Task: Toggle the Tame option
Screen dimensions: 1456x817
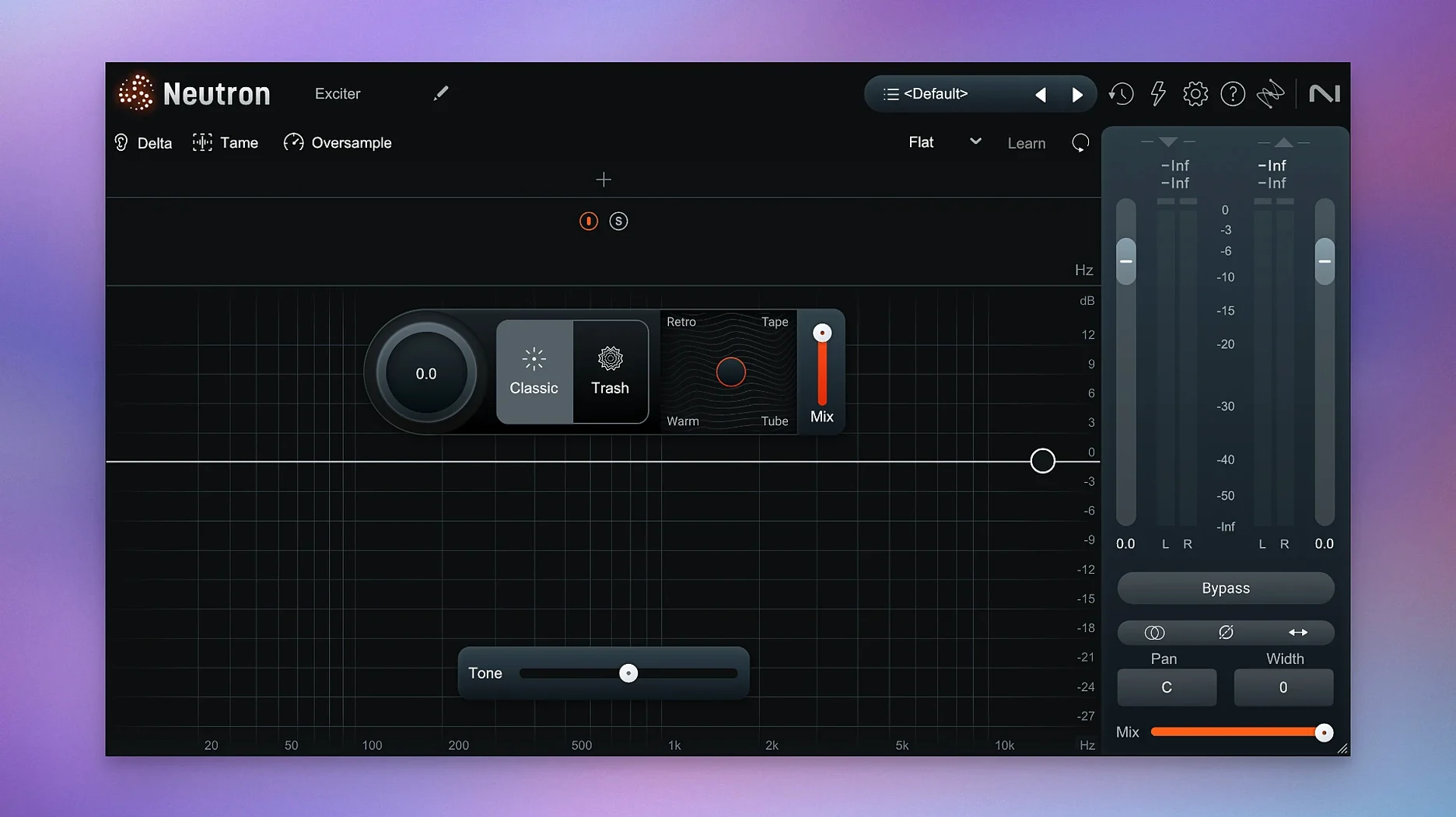Action: 226,143
